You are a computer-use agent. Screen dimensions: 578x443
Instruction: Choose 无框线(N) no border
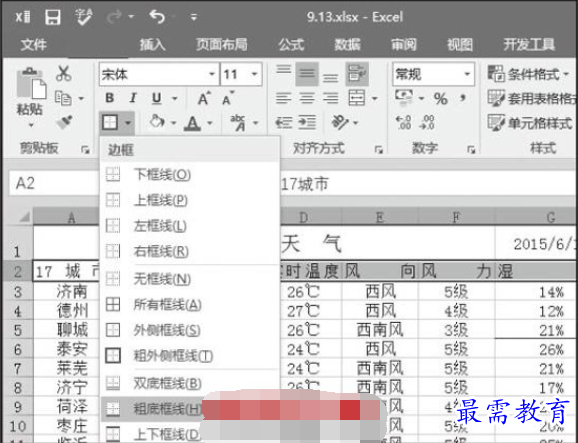(x=190, y=279)
